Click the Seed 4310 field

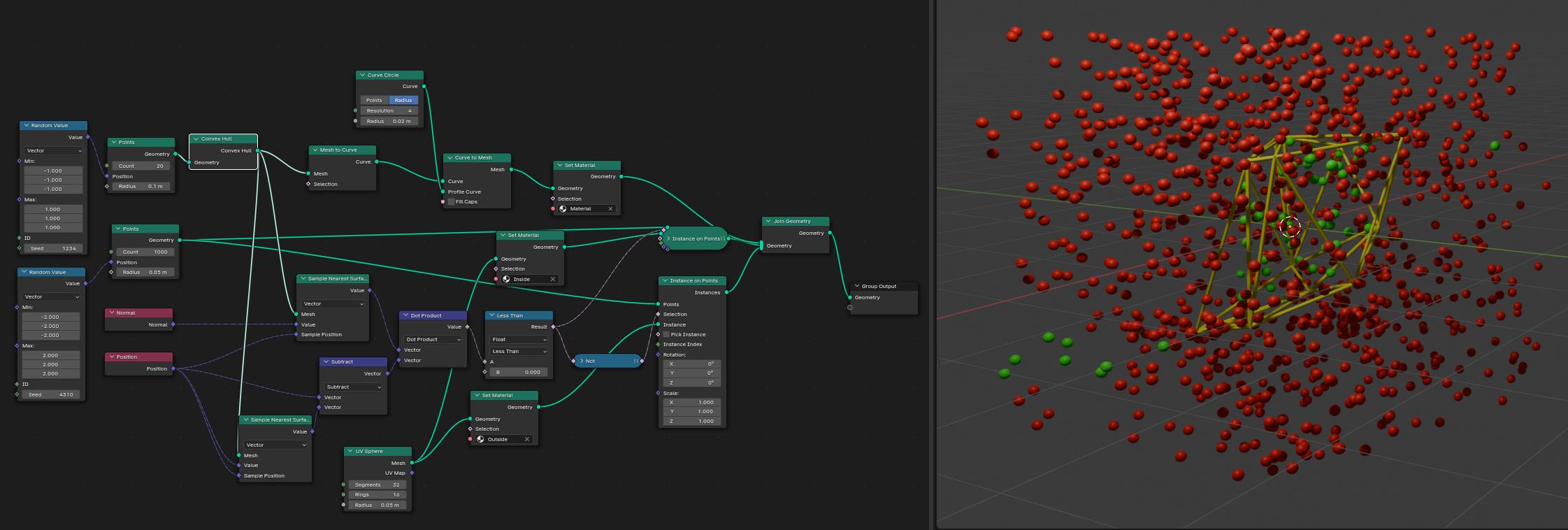[51, 394]
